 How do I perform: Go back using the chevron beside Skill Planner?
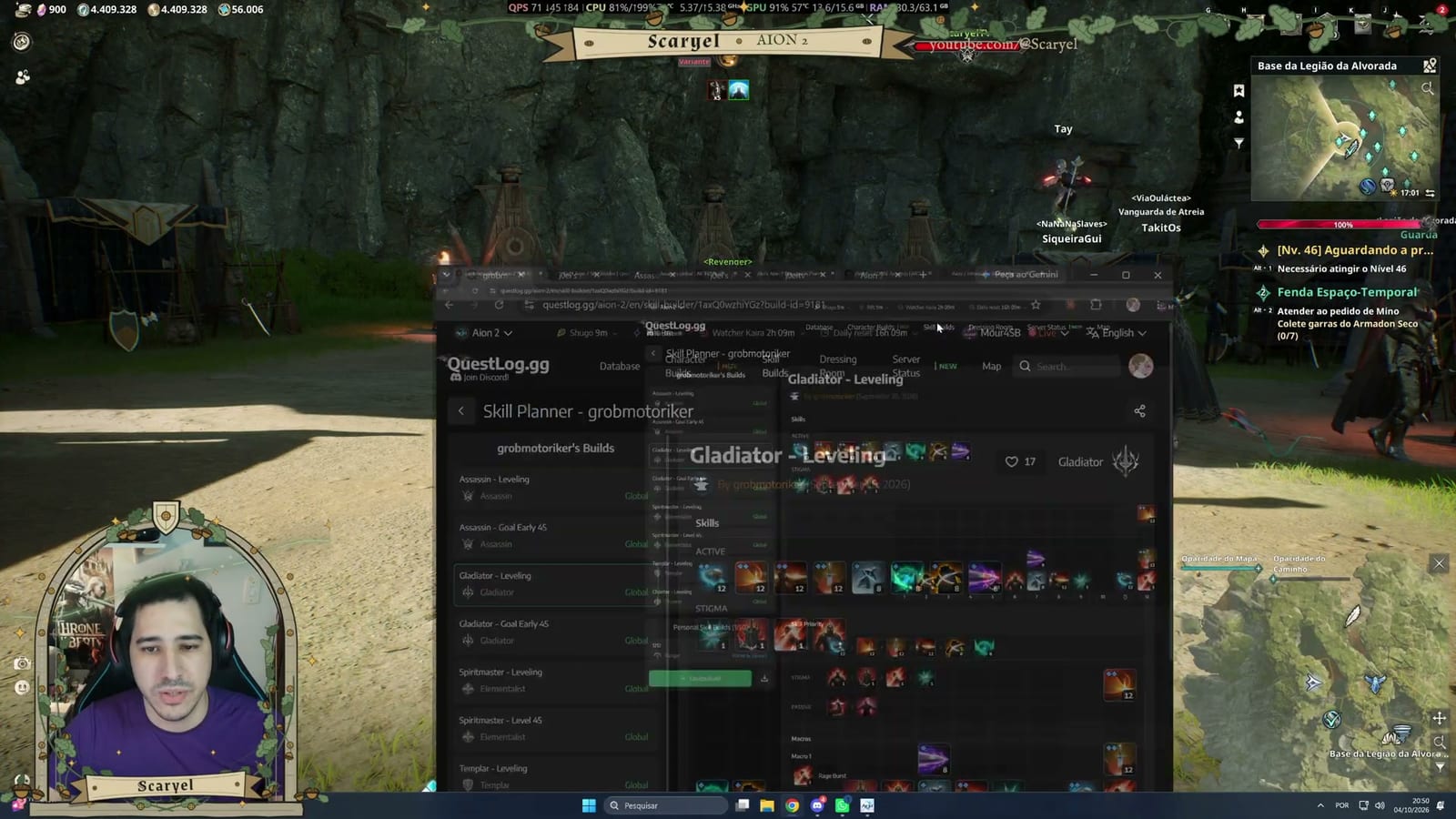click(461, 411)
